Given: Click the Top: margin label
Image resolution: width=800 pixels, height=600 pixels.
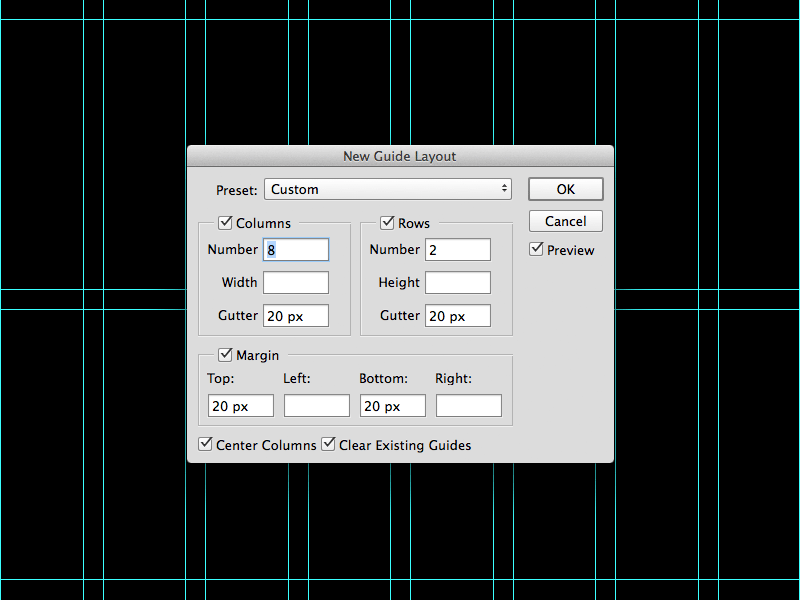Looking at the screenshot, I should tap(220, 379).
